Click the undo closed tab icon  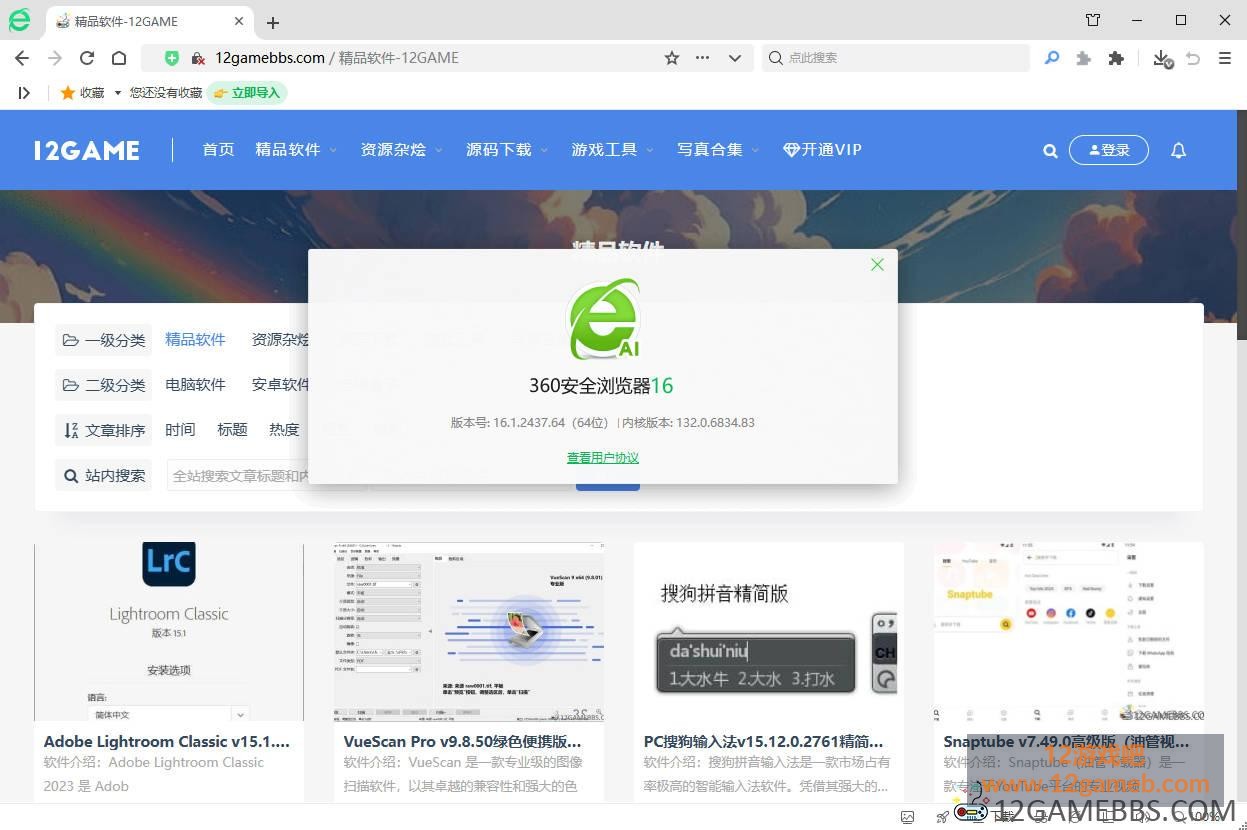pos(1193,59)
